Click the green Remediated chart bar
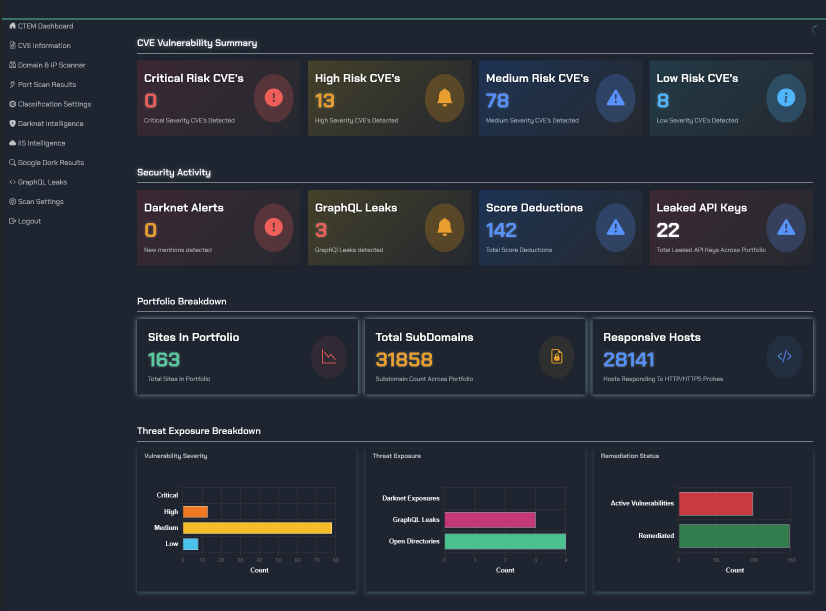The width and height of the screenshot is (826, 611). tap(734, 535)
